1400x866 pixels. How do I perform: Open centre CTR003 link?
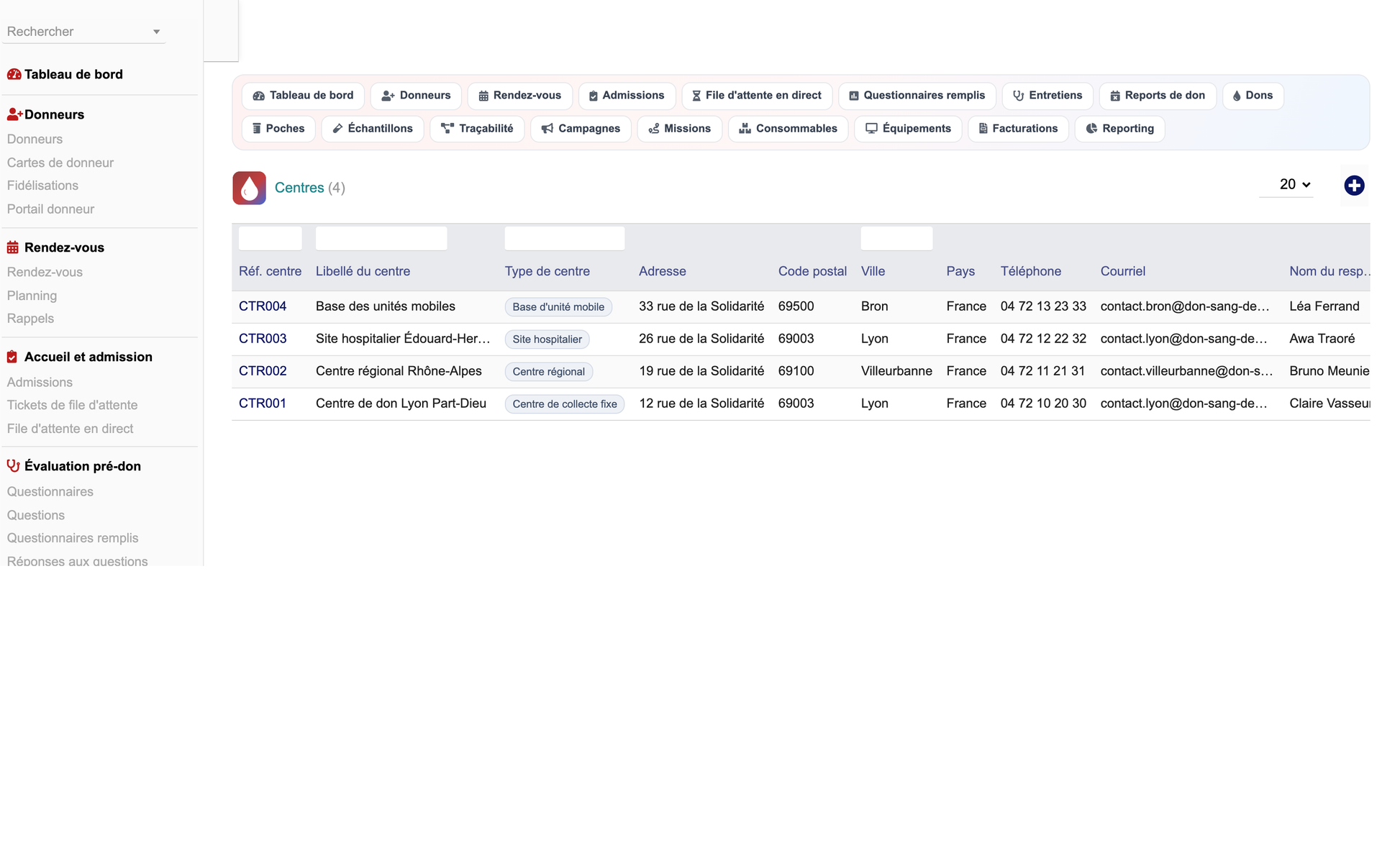pos(263,339)
